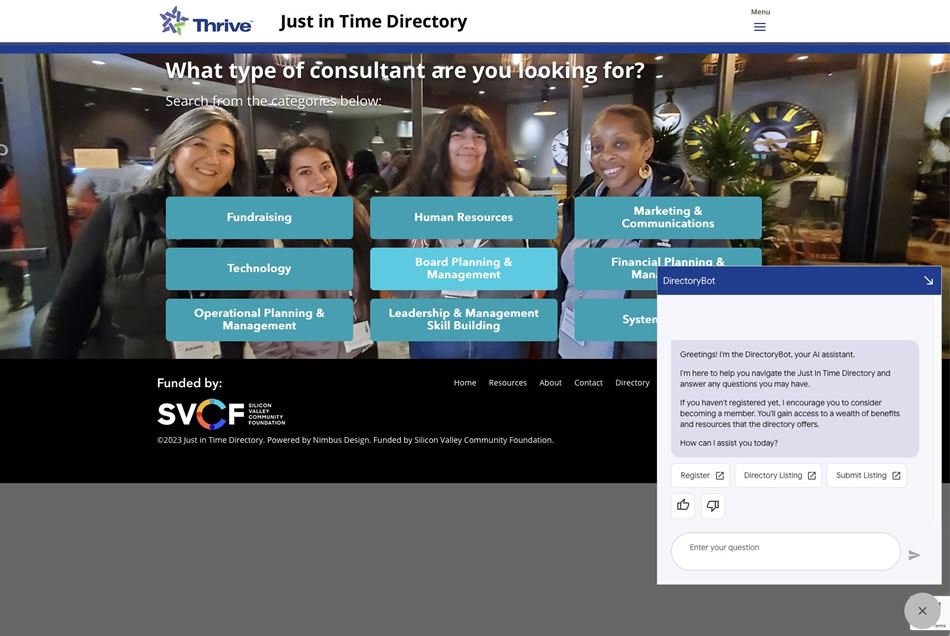Go to Home in footer navigation
950x636 pixels.
(465, 383)
